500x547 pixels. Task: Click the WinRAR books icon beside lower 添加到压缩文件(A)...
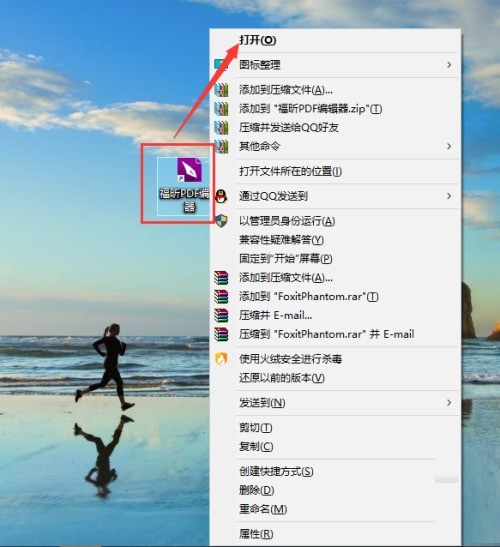(x=221, y=278)
